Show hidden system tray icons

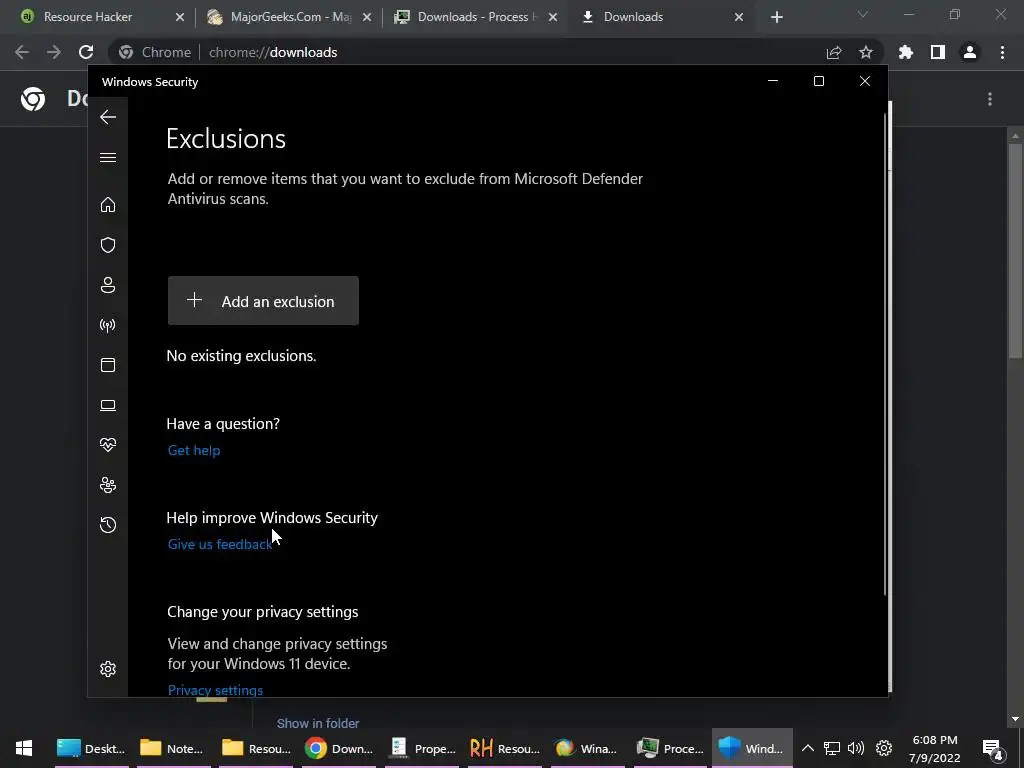tap(808, 748)
